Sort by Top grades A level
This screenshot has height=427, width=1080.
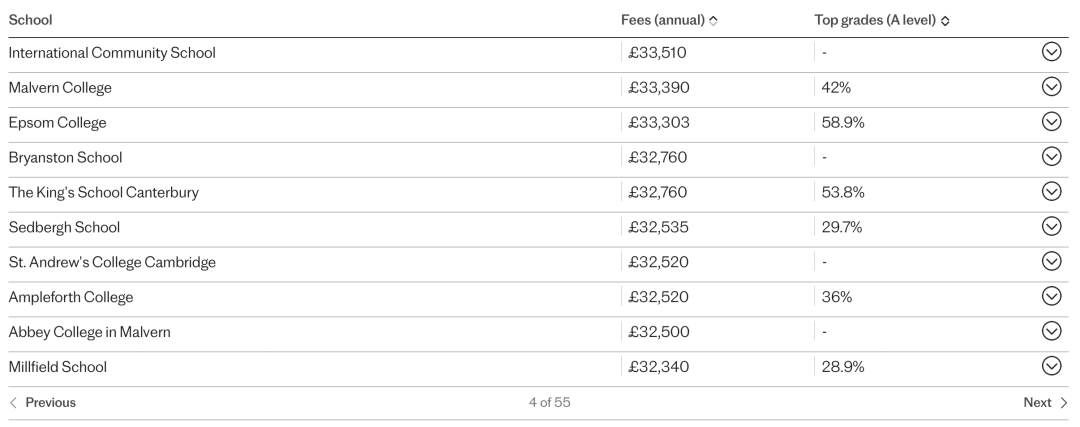pos(945,21)
